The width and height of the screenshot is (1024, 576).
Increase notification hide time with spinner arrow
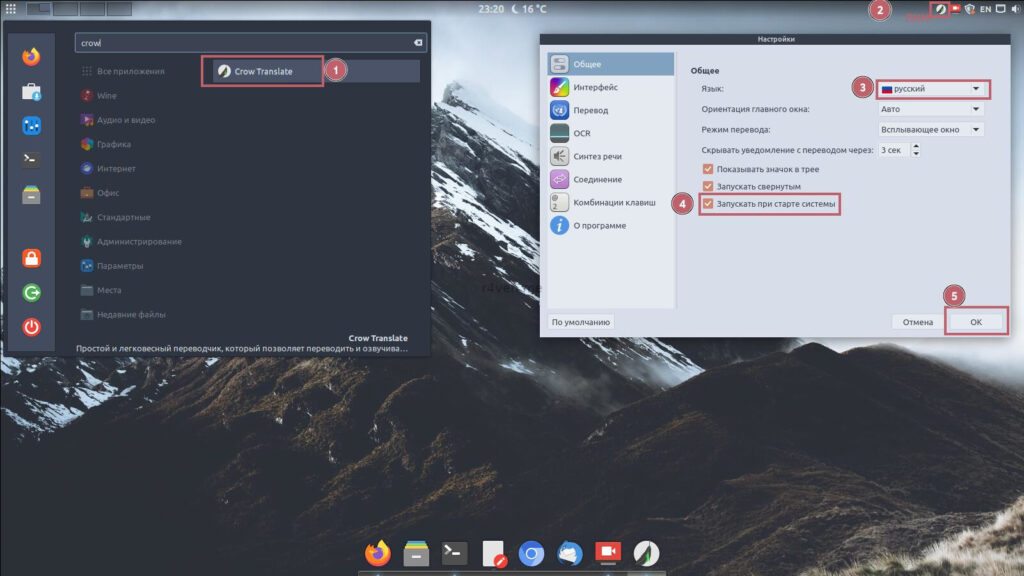[x=916, y=146]
